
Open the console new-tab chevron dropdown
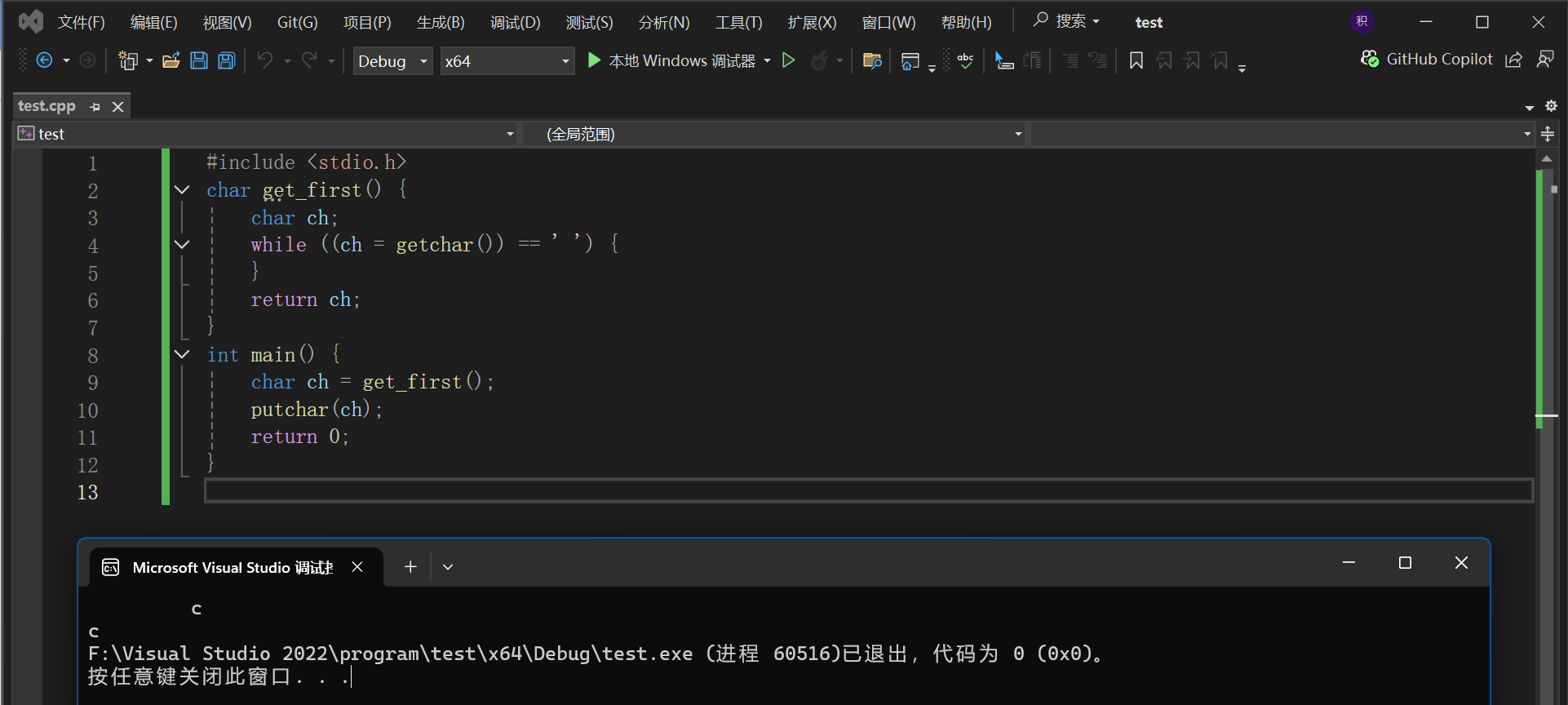point(448,567)
